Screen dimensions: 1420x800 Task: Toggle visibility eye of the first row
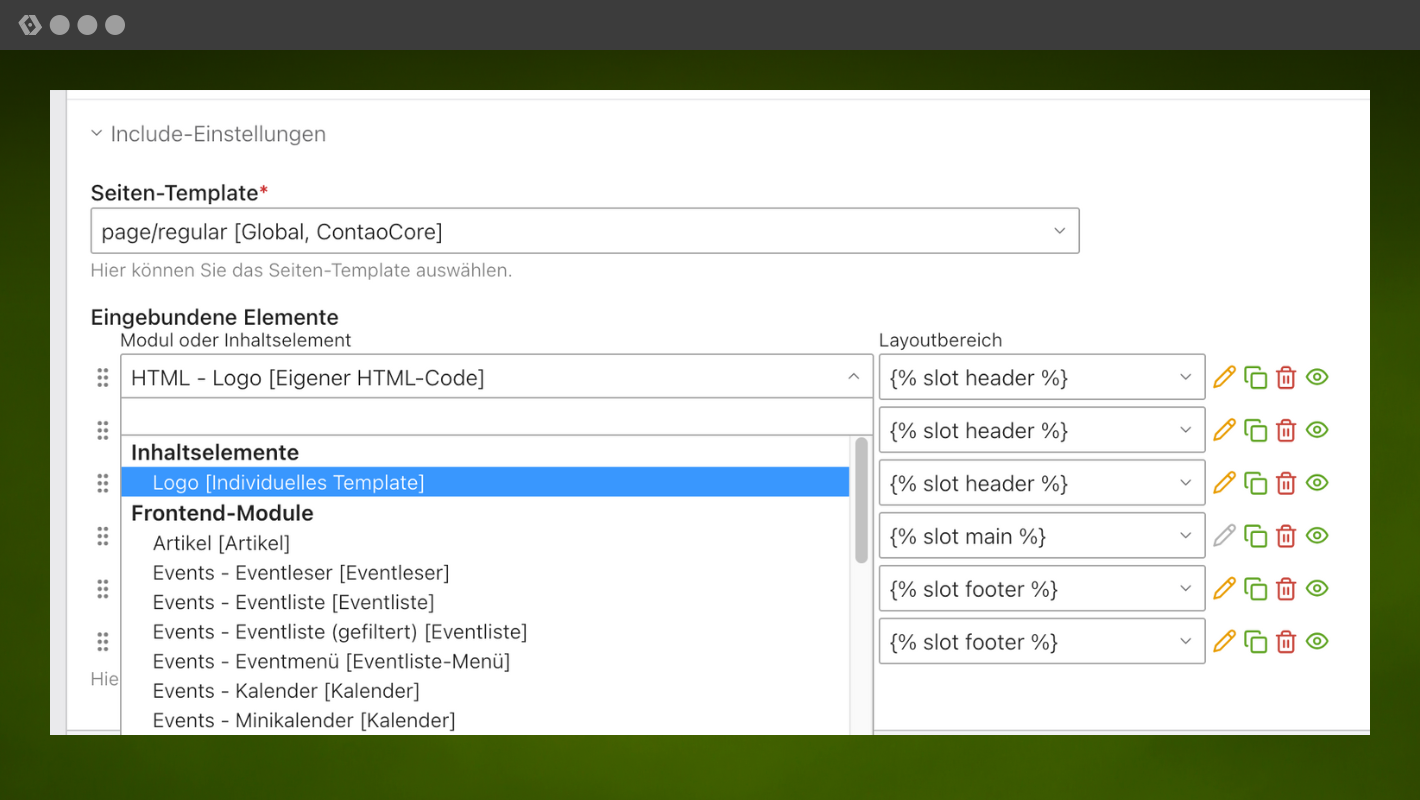click(1317, 377)
